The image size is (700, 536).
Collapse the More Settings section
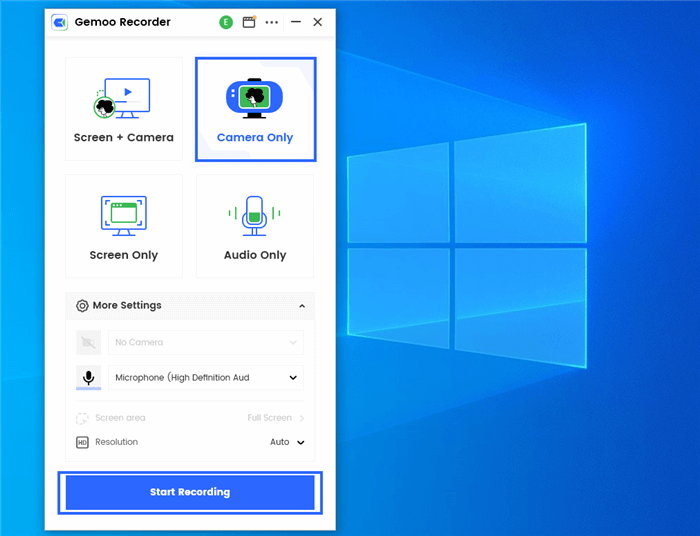(302, 306)
